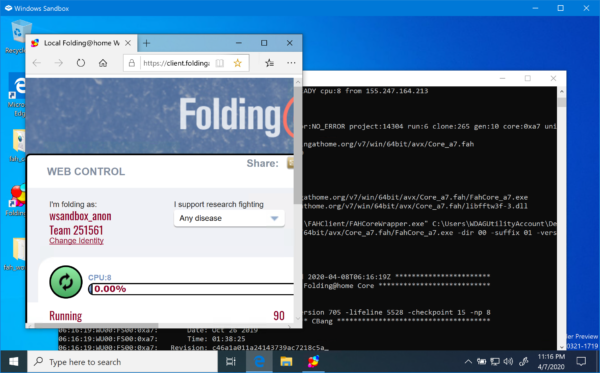Open the Windows Start menu
600x373 pixels.
(13, 362)
